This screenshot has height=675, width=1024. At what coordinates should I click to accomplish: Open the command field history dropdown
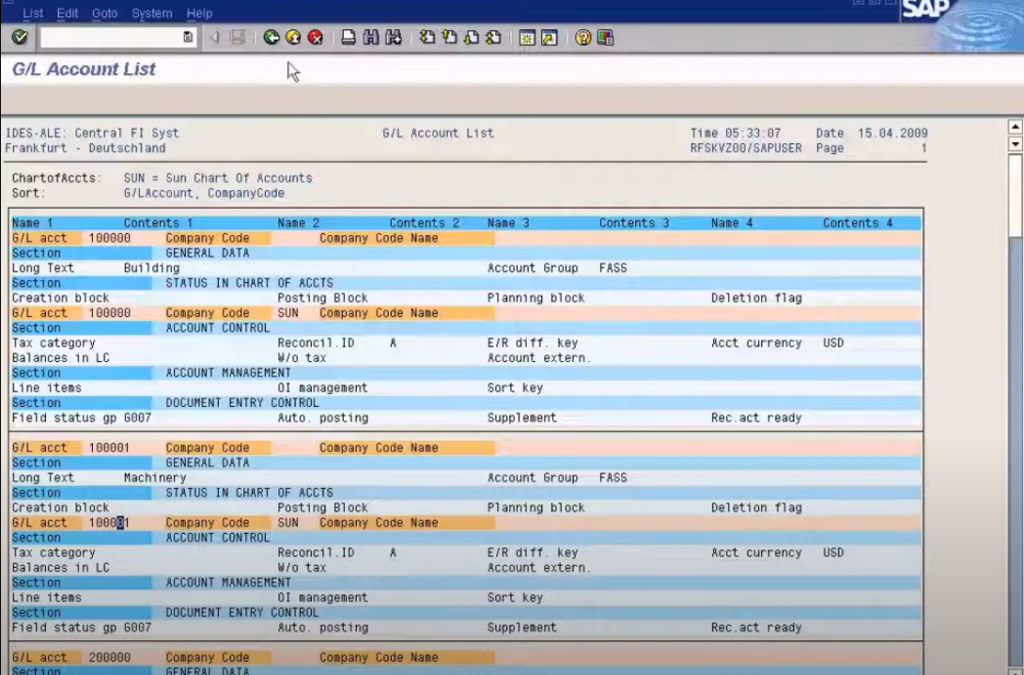[x=188, y=37]
